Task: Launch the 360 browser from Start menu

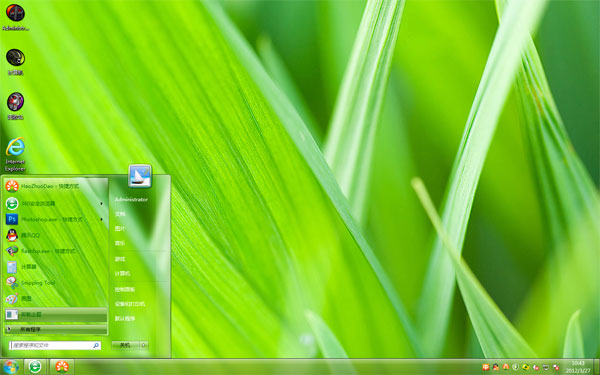Action: point(55,203)
